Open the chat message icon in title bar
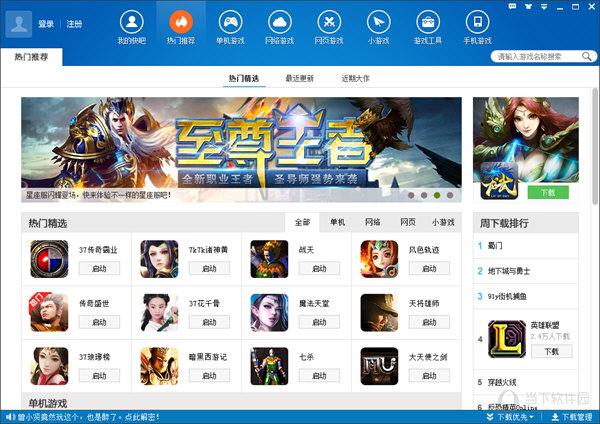 [x=512, y=6]
